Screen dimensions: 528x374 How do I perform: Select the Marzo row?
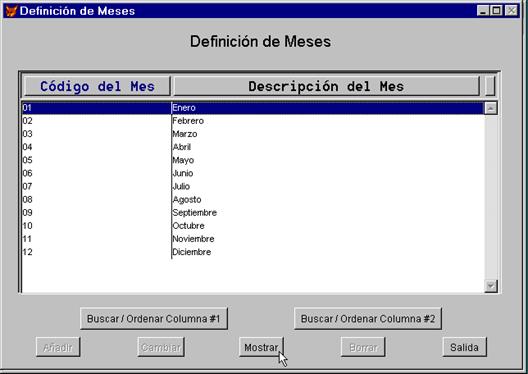tap(253, 134)
